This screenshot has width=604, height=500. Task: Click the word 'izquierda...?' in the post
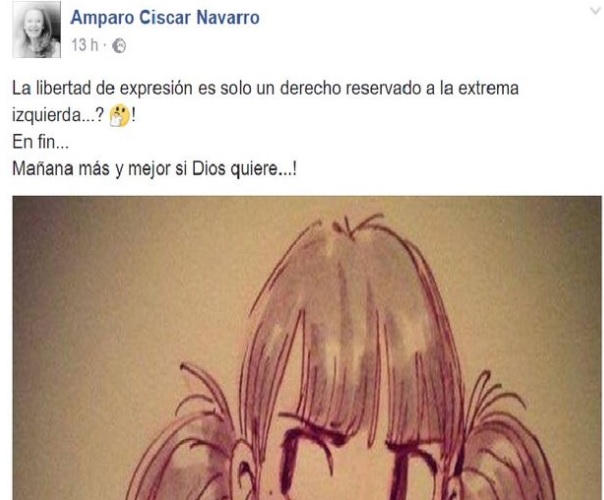58,115
